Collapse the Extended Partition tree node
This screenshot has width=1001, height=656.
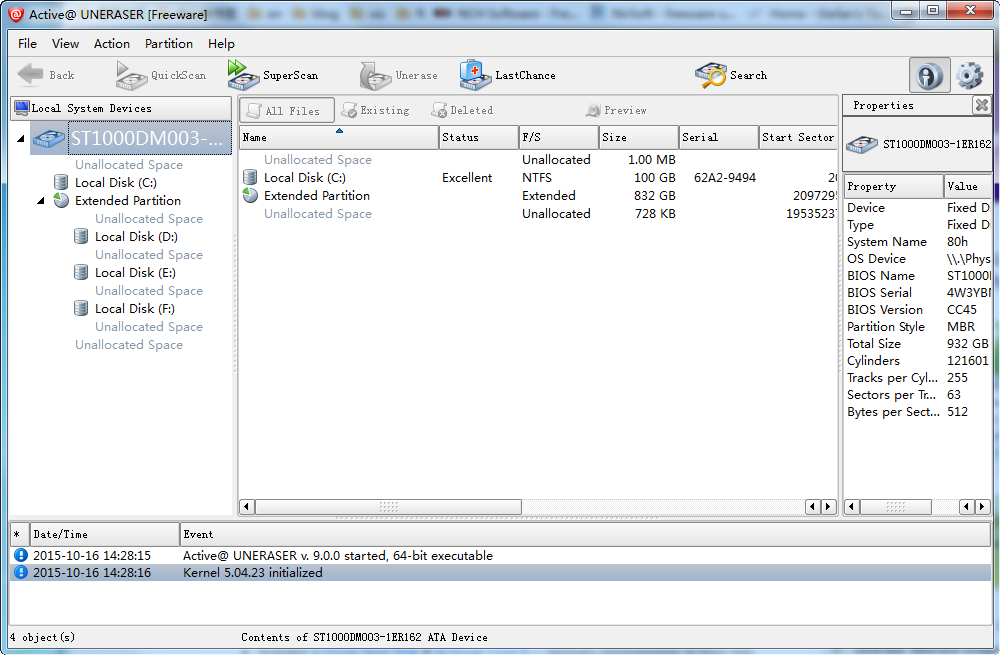pos(41,200)
